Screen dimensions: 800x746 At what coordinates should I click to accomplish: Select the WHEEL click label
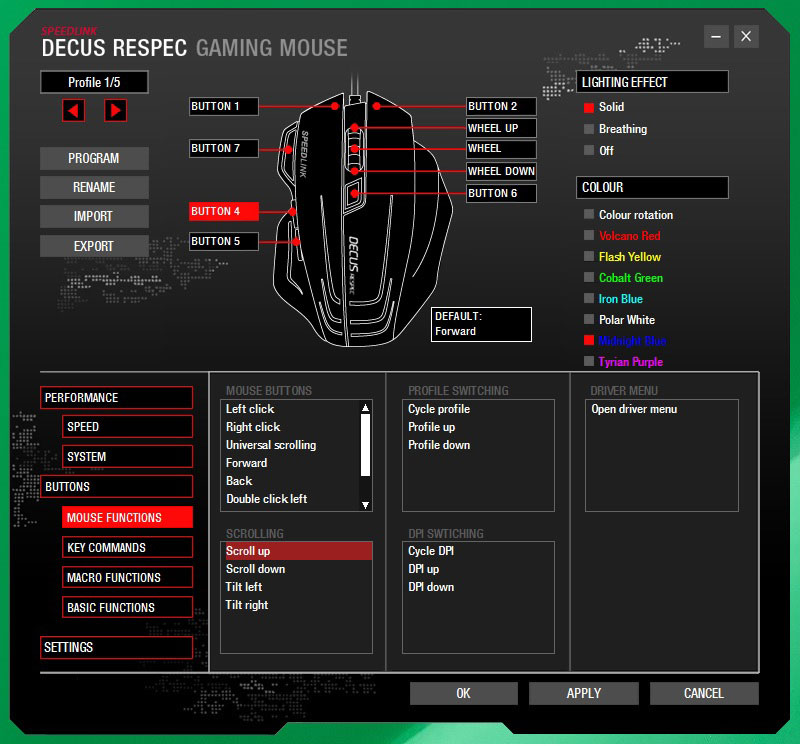point(501,149)
